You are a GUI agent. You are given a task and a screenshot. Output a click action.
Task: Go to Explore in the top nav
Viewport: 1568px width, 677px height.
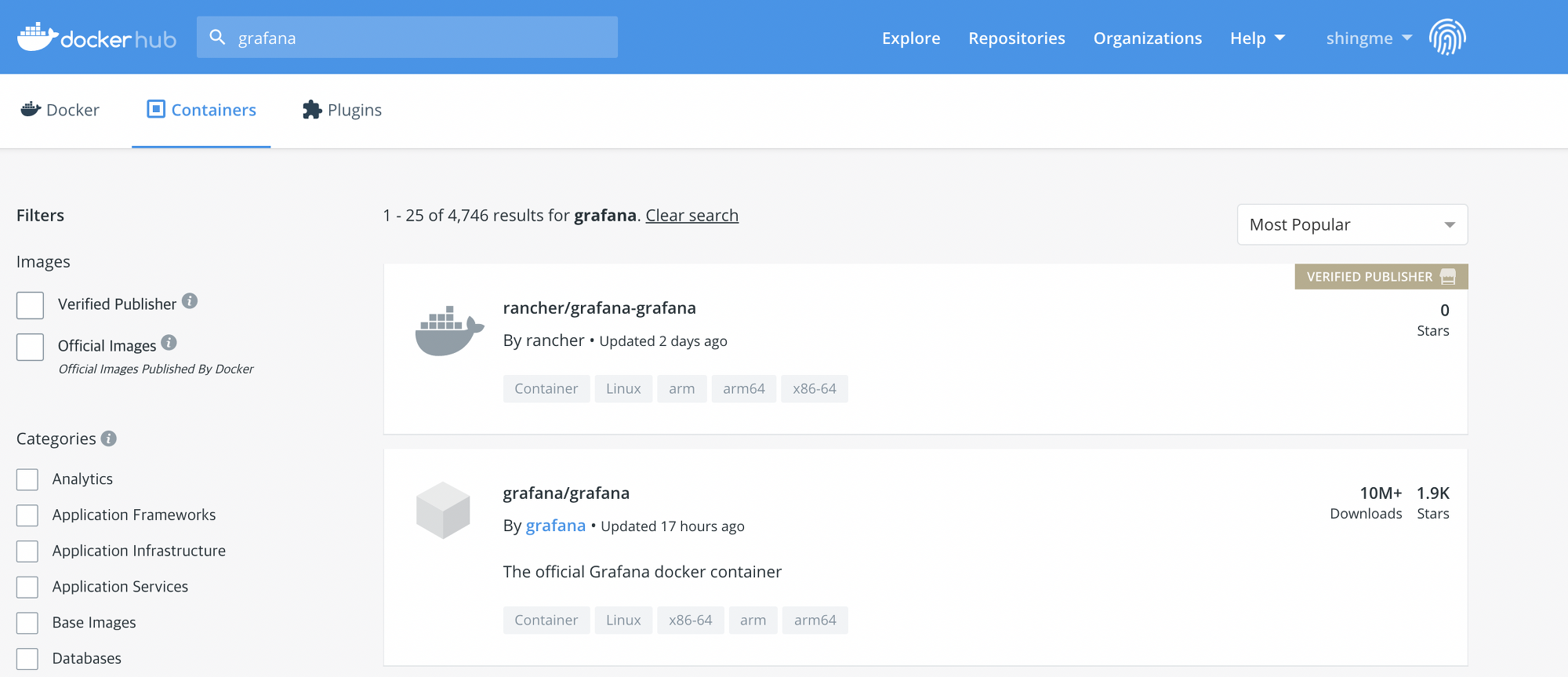click(911, 38)
